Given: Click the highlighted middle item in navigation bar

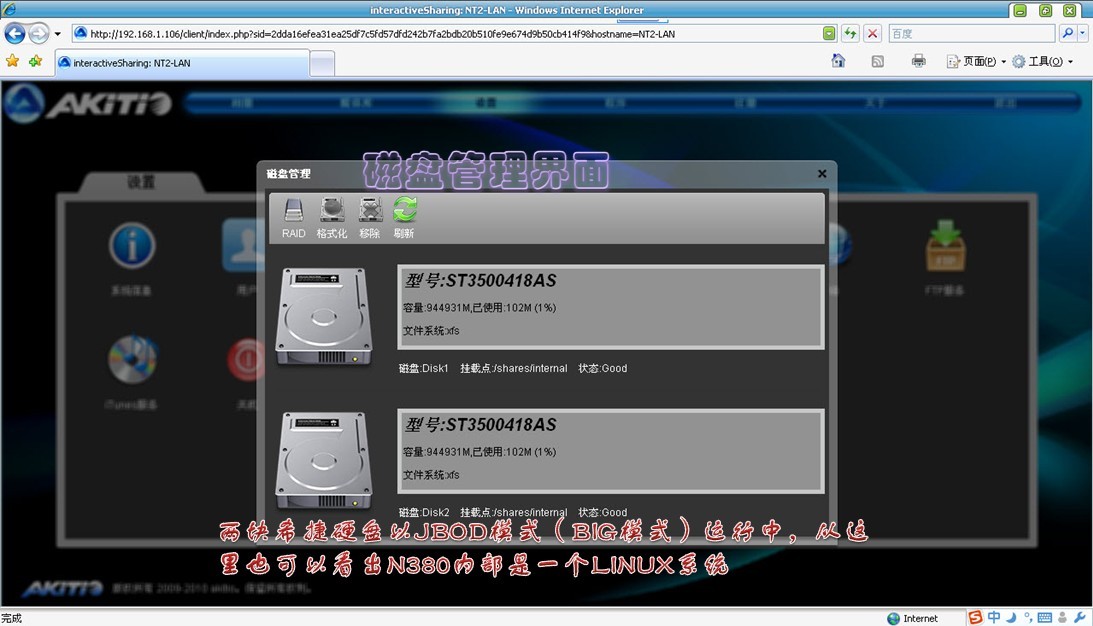Looking at the screenshot, I should tap(485, 102).
